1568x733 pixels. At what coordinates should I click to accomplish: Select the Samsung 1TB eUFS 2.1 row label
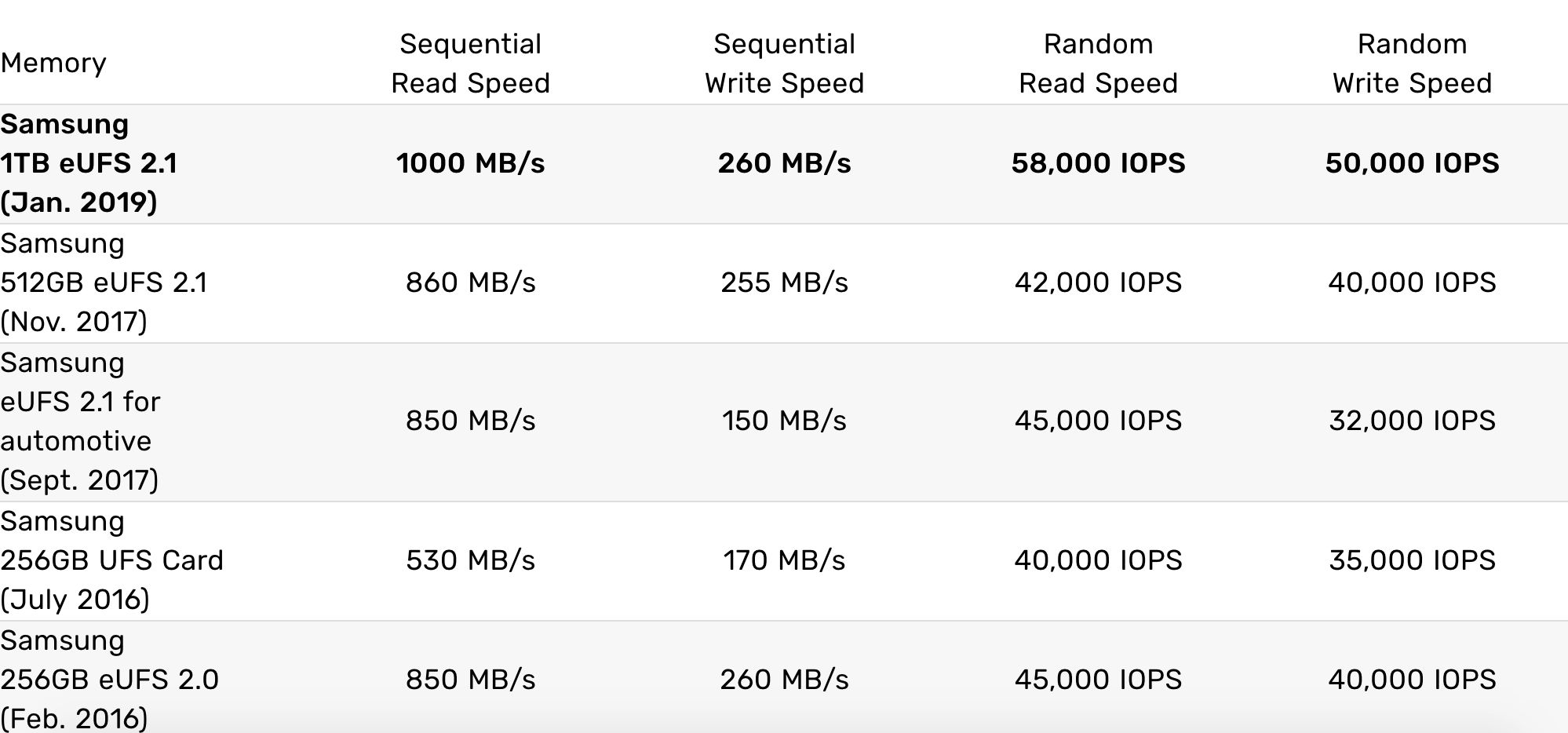(89, 163)
